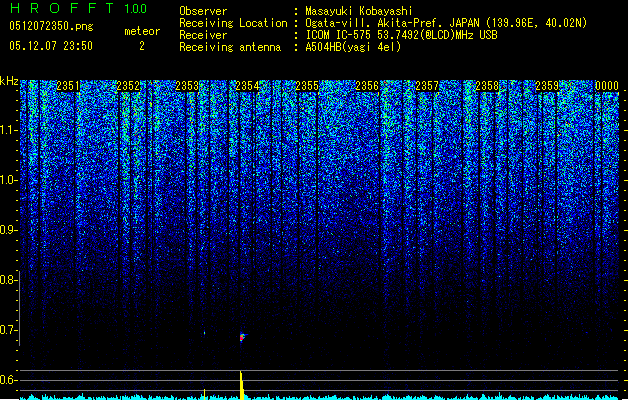629x400 pixels.
Task: Click the 0.7 kHz axis label
Action: (8, 330)
